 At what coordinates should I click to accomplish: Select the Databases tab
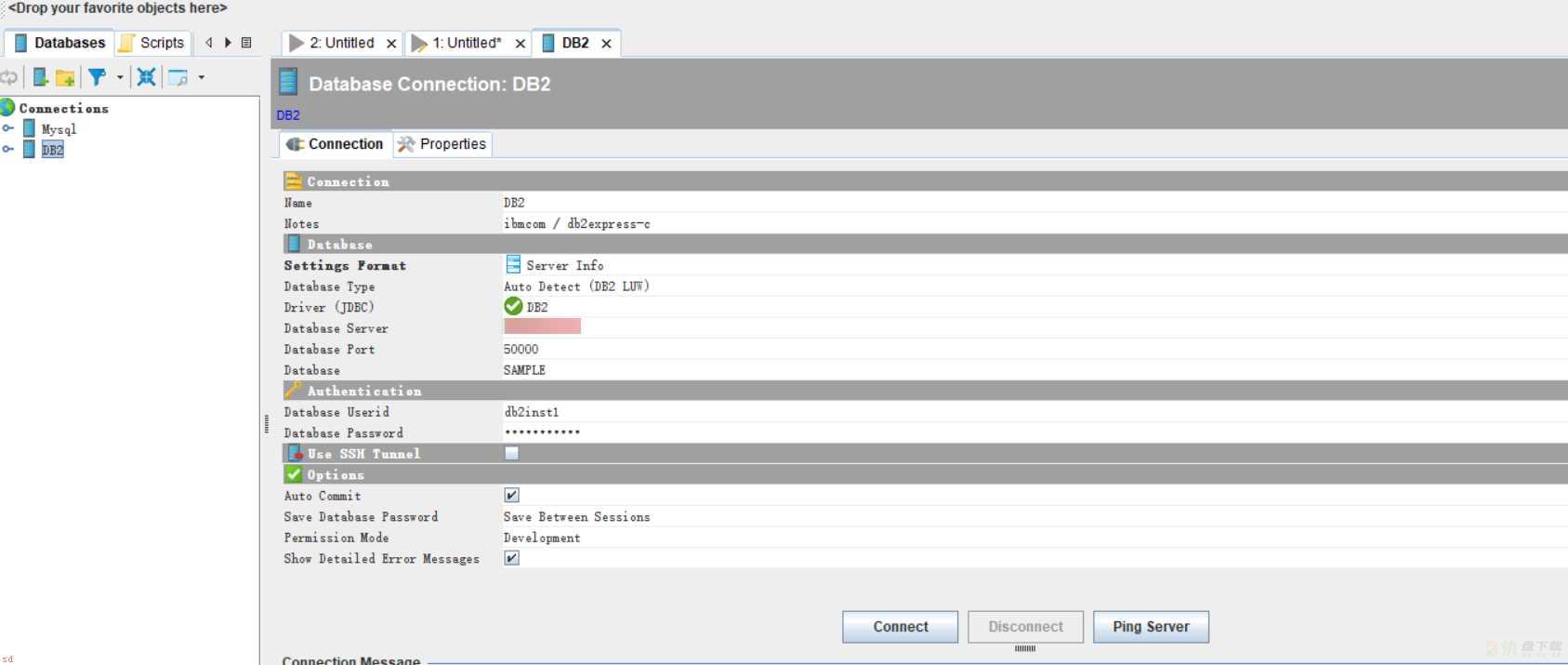tap(59, 43)
